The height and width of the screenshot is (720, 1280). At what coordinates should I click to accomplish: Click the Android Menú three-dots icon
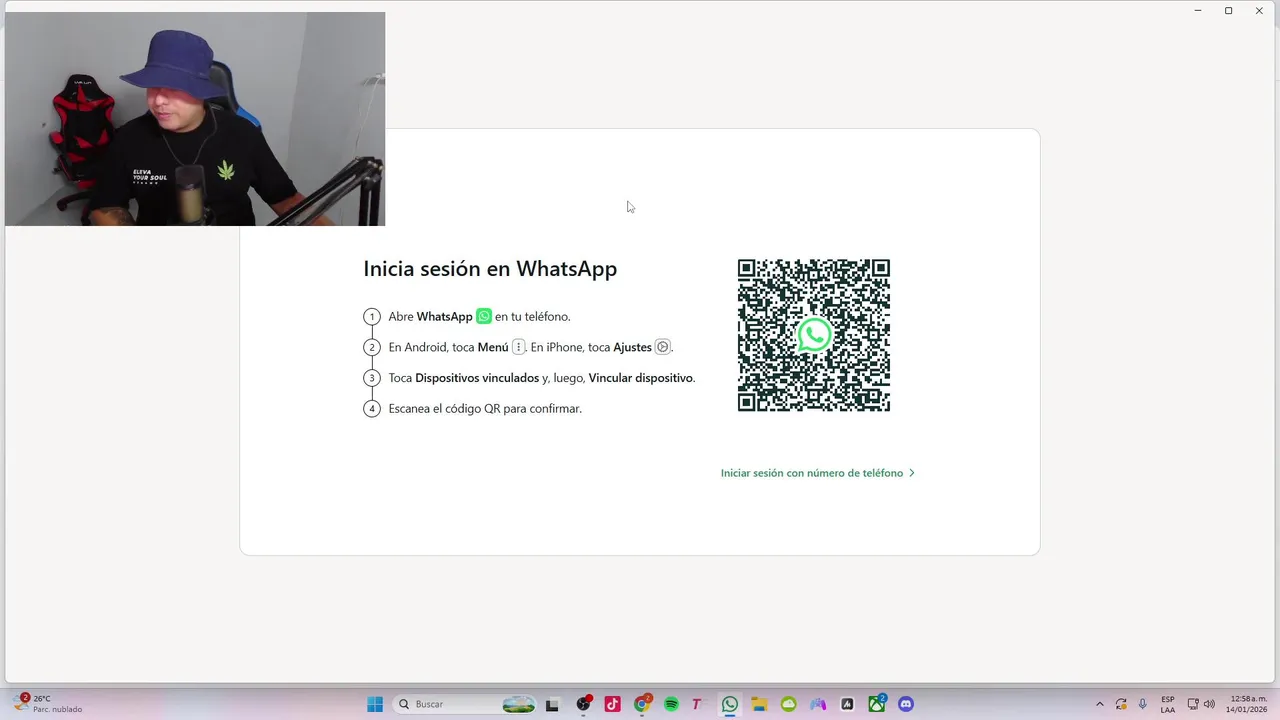pos(518,347)
